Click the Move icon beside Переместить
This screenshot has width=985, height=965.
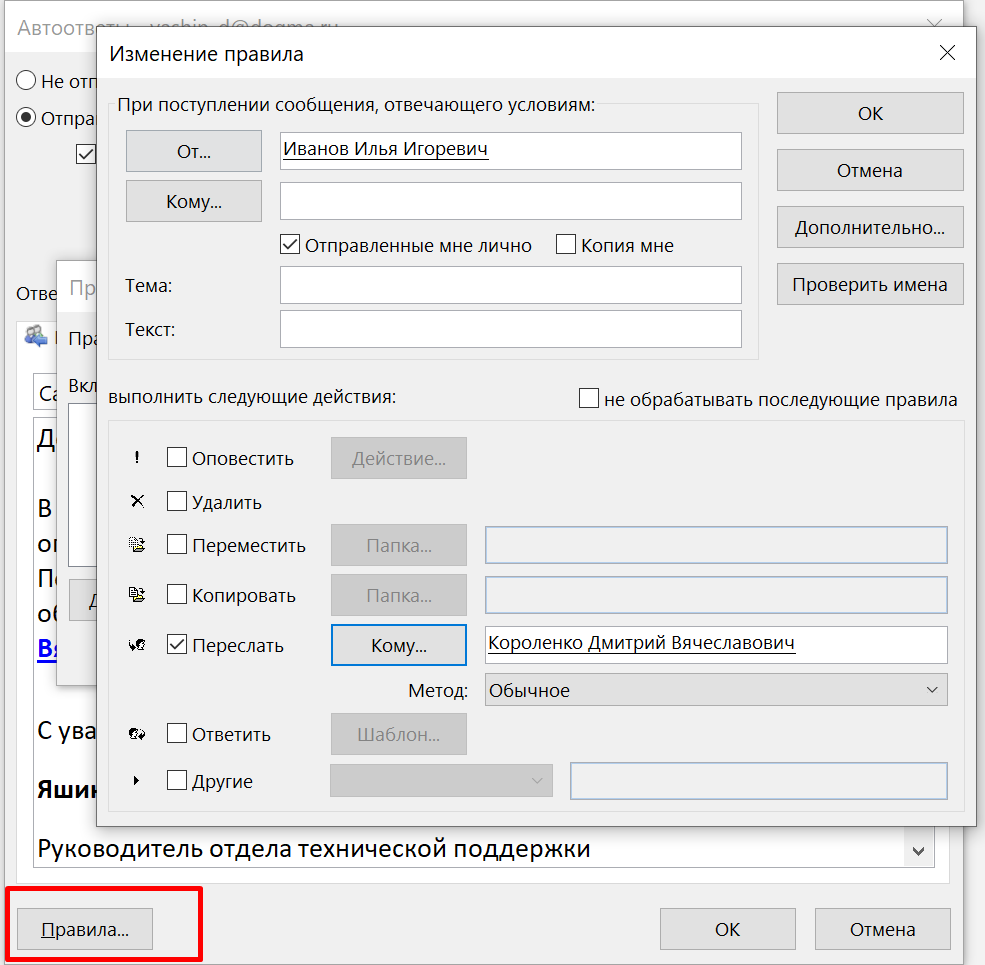coord(138,545)
